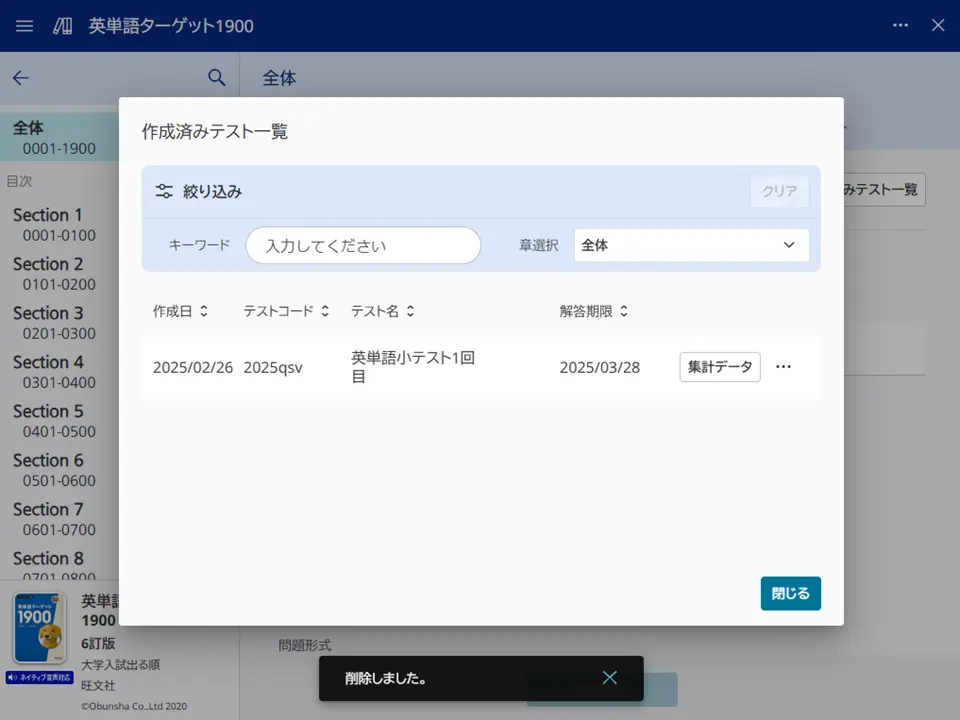Click the search magnifier icon
960x720 pixels.
[216, 77]
